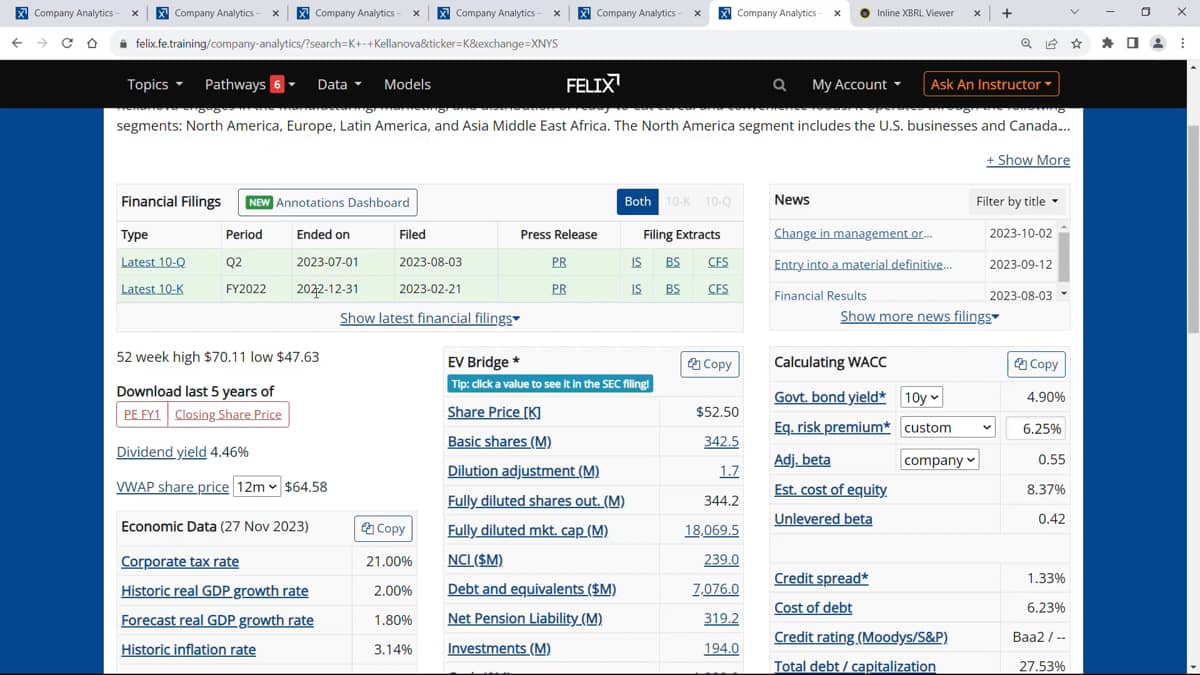Click the browser back arrow
The width and height of the screenshot is (1200, 675).
pos(17,44)
